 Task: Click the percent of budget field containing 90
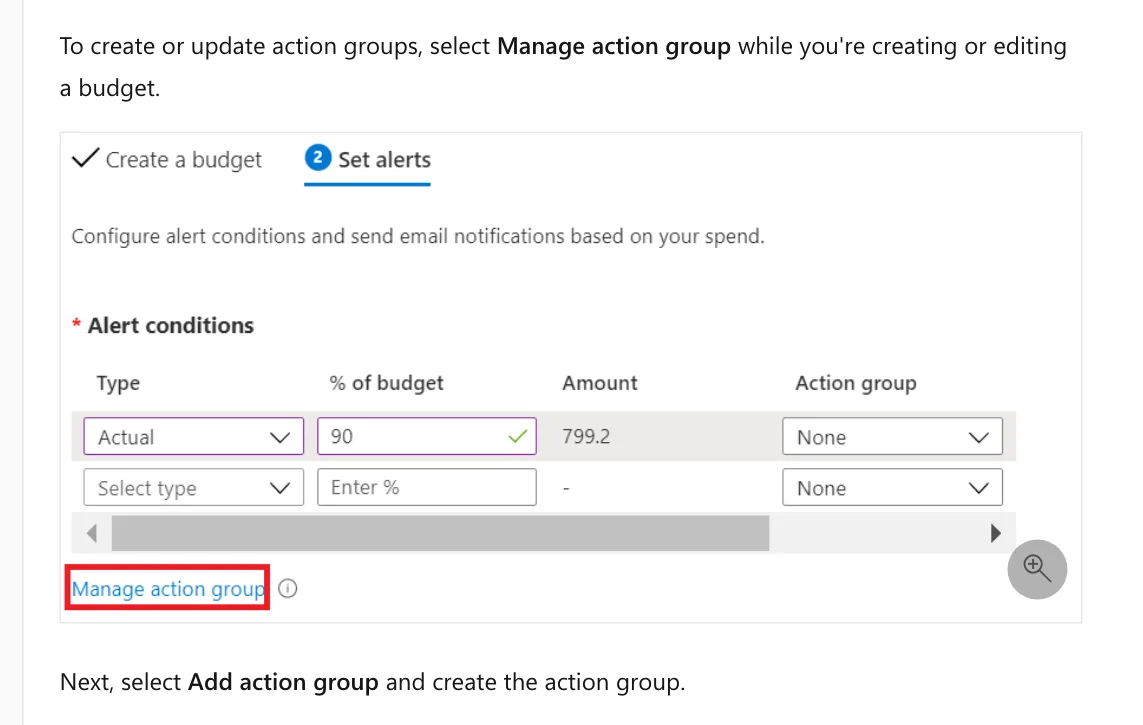pos(426,436)
